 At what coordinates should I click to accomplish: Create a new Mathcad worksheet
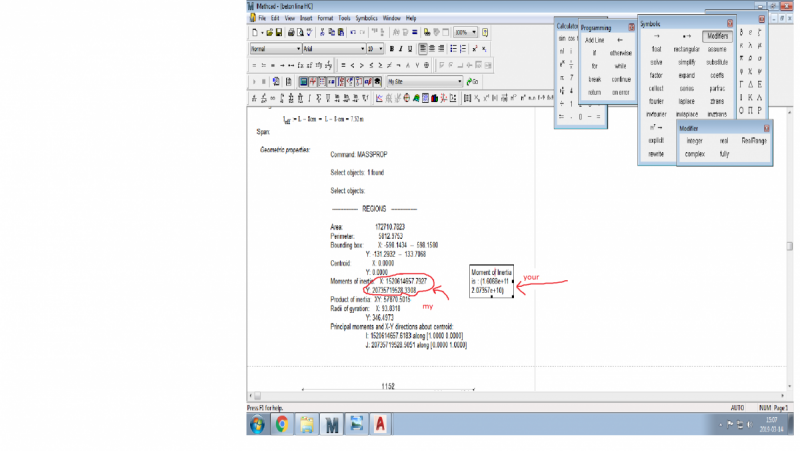pos(255,32)
